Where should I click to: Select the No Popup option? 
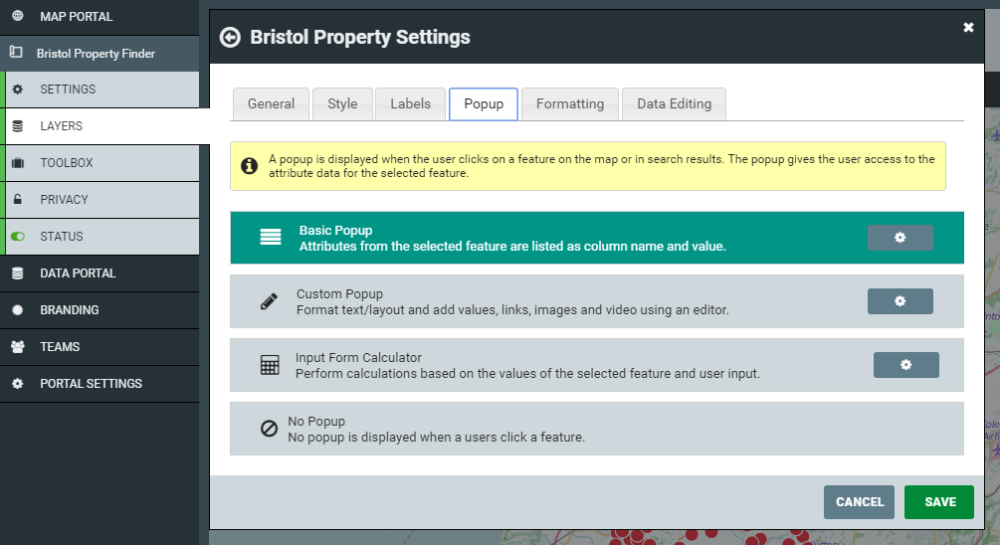596,428
